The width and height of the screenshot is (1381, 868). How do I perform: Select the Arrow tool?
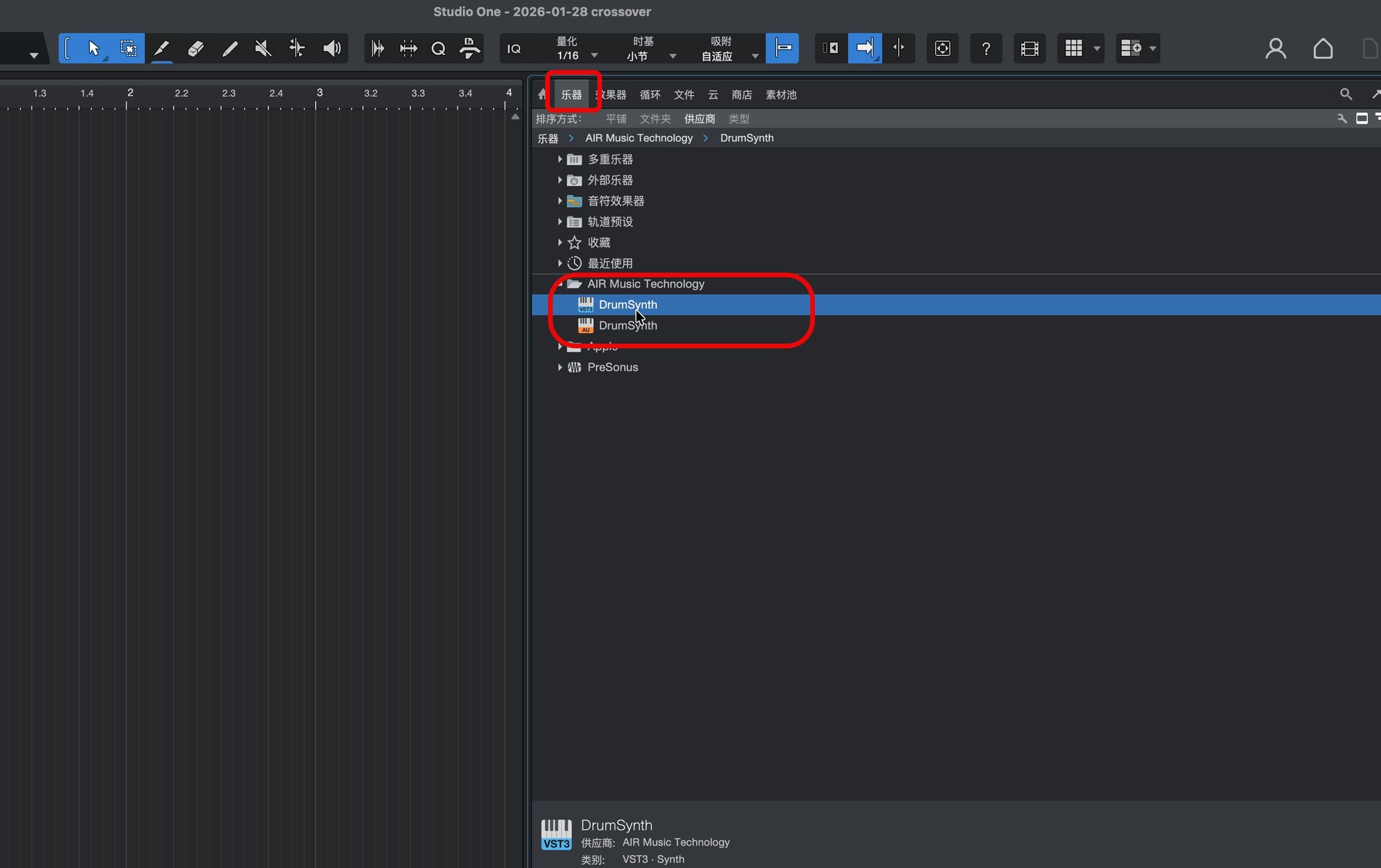click(94, 48)
